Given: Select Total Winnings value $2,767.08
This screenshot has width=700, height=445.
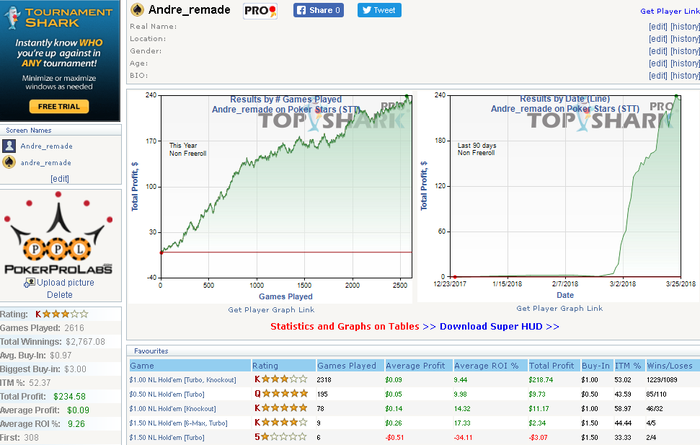Looking at the screenshot, I should point(85,342).
